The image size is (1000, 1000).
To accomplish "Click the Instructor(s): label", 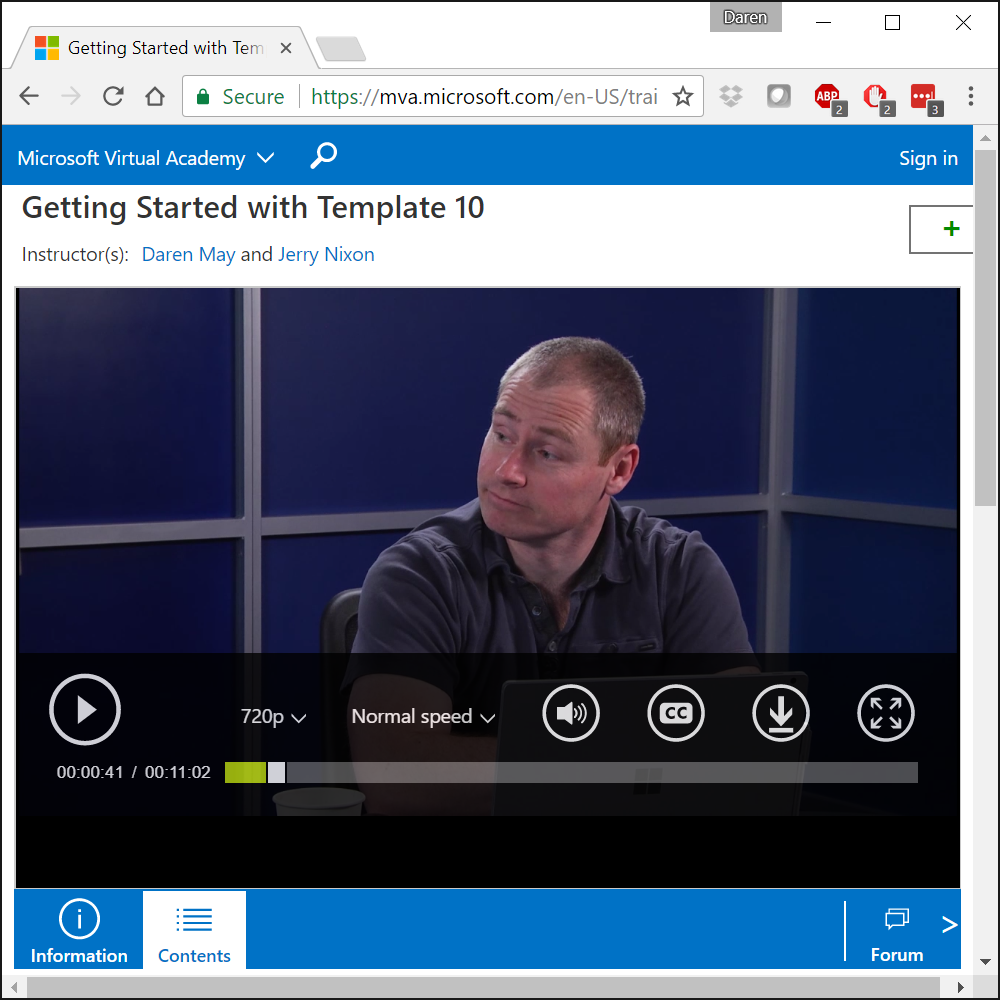I will (x=75, y=254).
